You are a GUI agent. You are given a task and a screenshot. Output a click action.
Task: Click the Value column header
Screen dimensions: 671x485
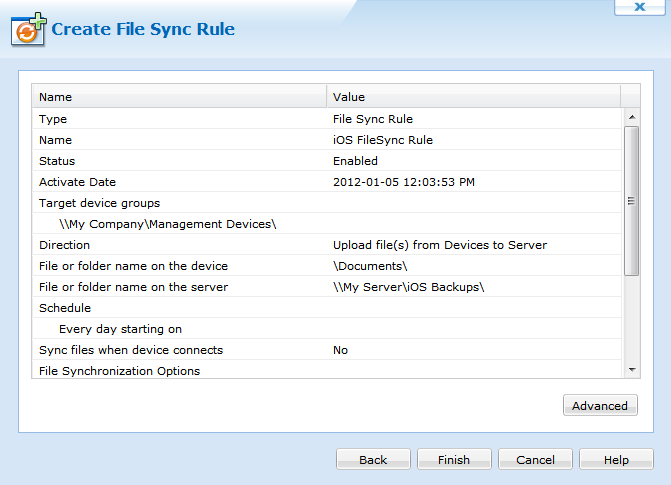pyautogui.click(x=473, y=97)
